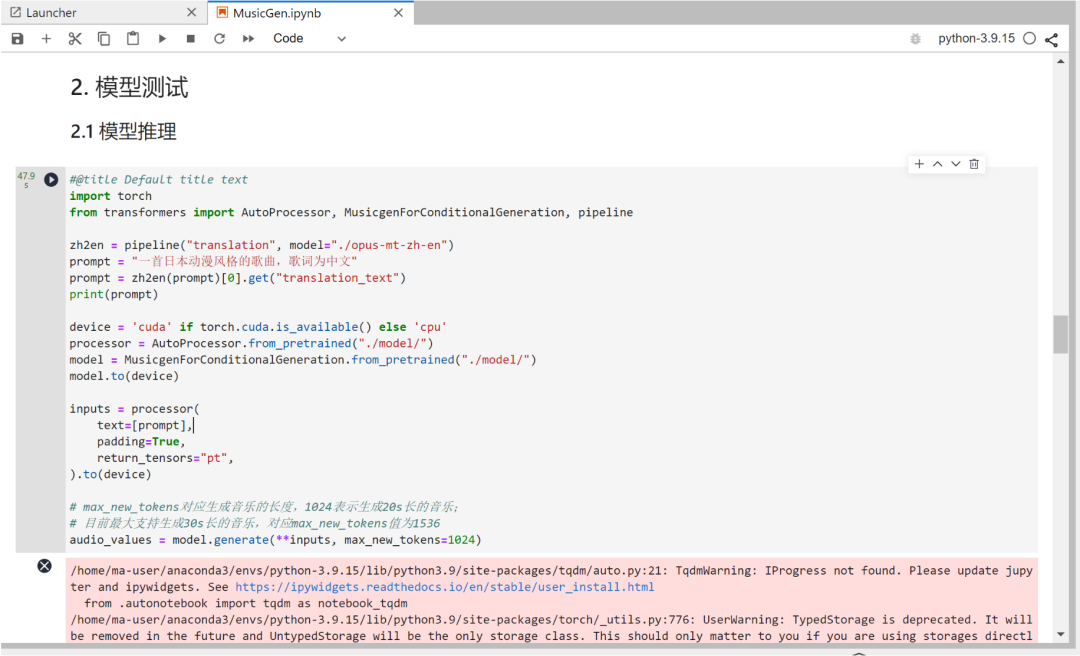
Task: Open the debugger bug icon
Action: [915, 39]
